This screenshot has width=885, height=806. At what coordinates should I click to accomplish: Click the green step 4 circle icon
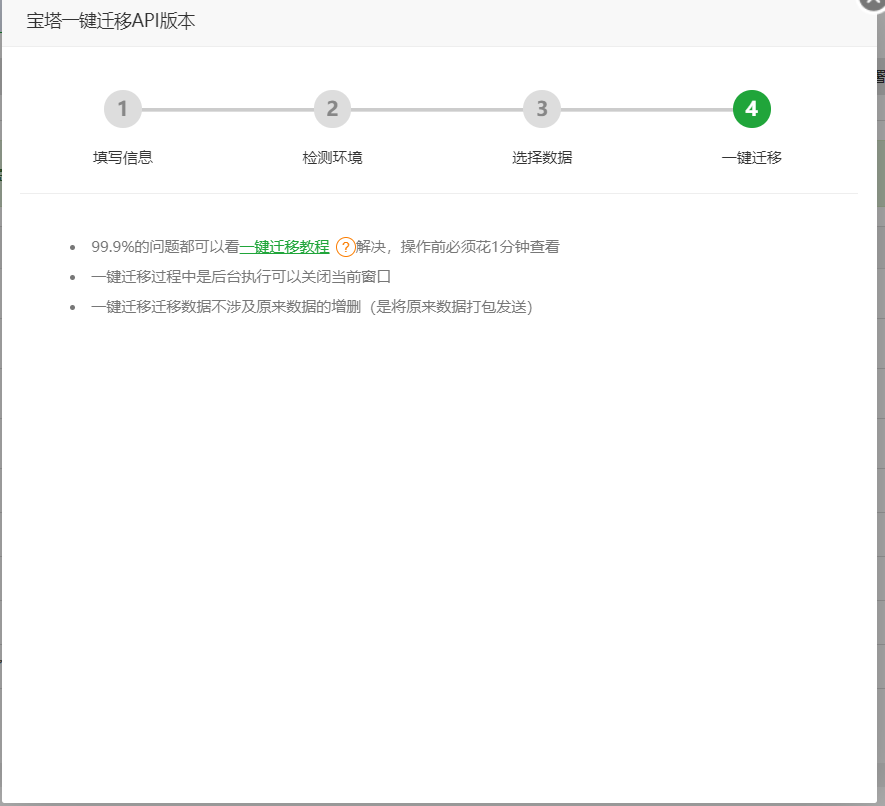tap(751, 109)
